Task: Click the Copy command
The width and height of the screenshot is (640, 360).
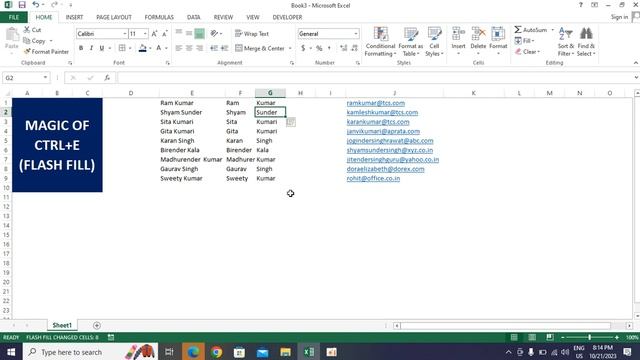Action: pyautogui.click(x=35, y=41)
